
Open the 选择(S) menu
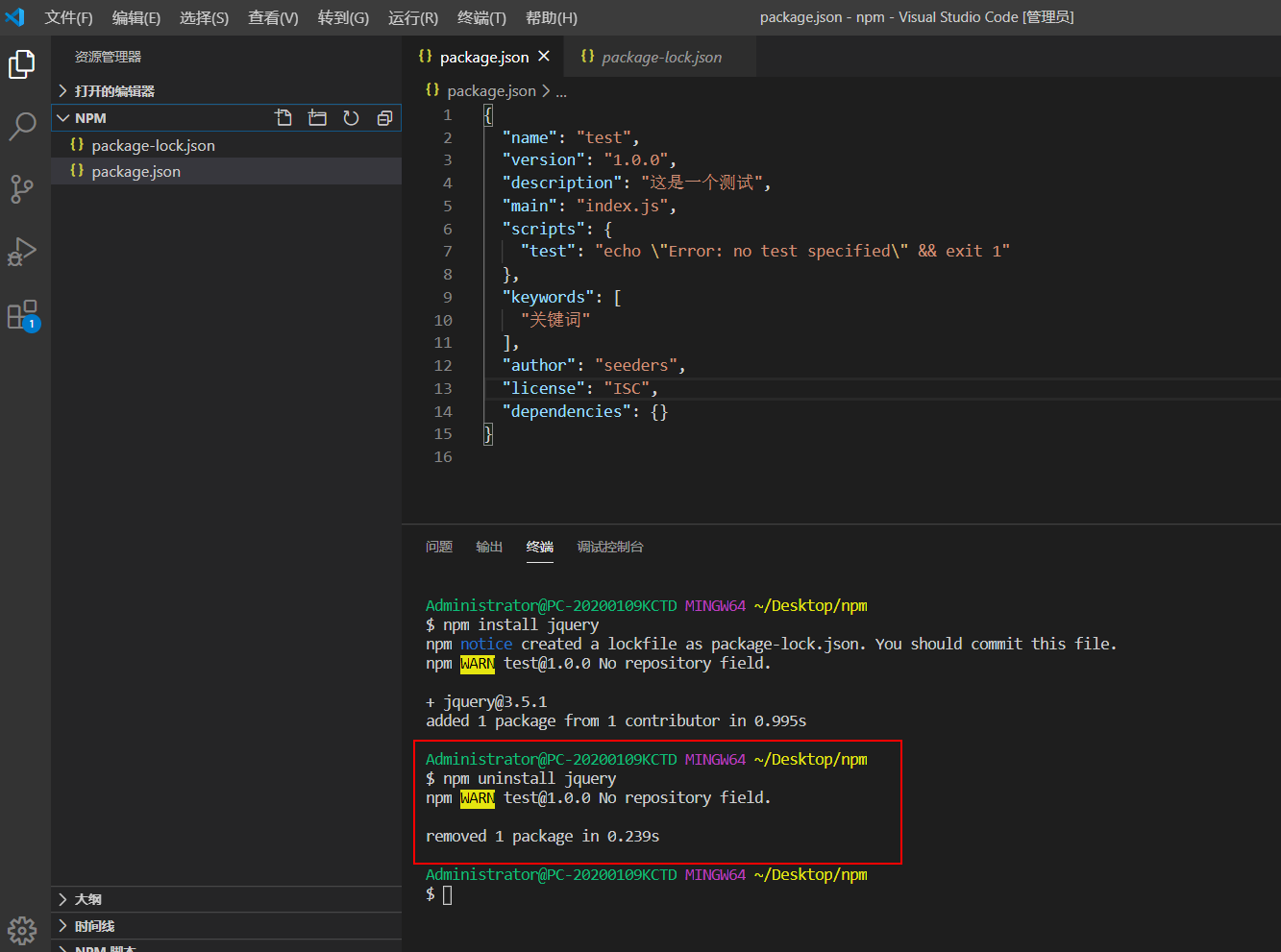(204, 17)
